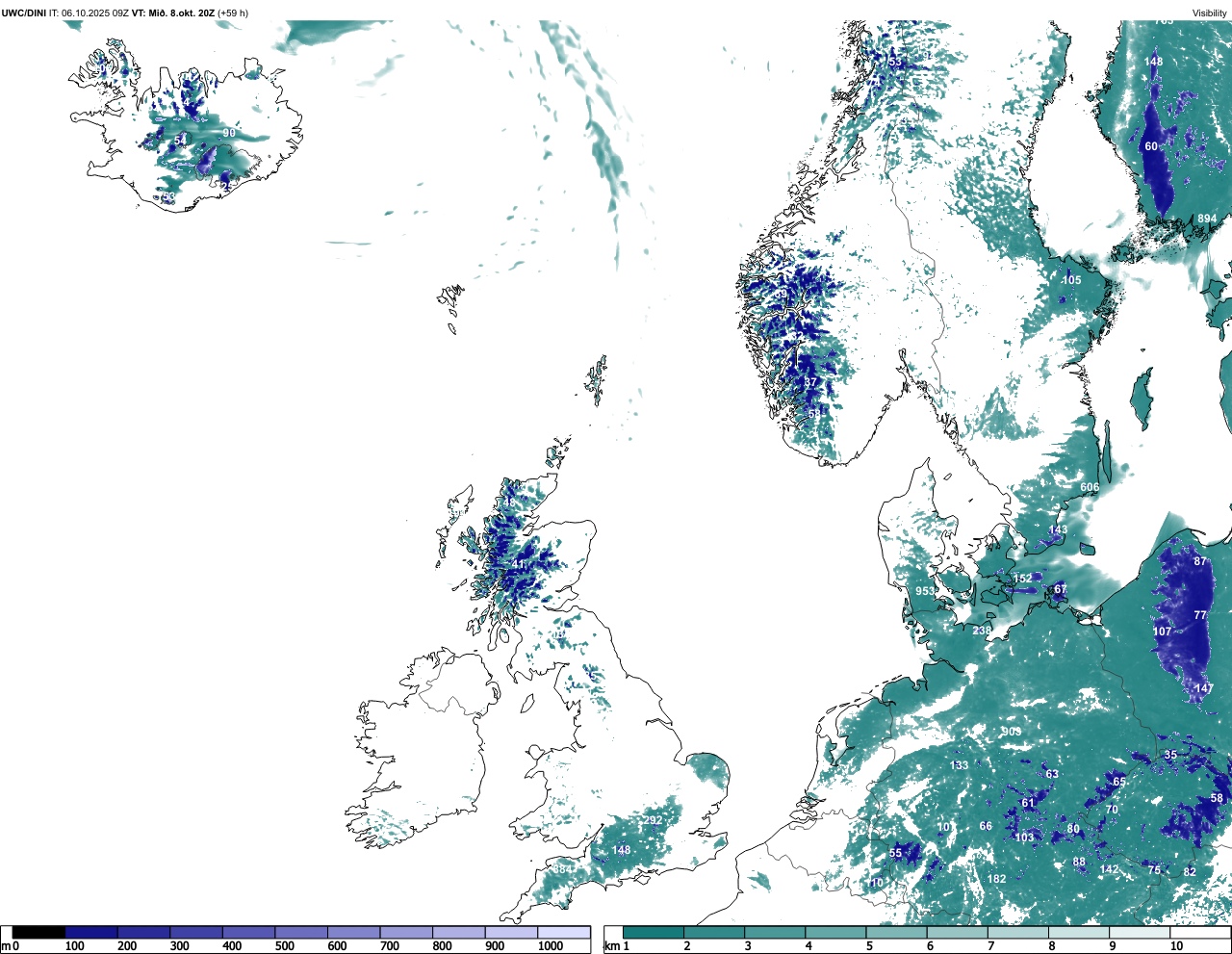Click the '(+59 h)' forecast offset text
Screen dimensions: 1232x954
pos(233,13)
